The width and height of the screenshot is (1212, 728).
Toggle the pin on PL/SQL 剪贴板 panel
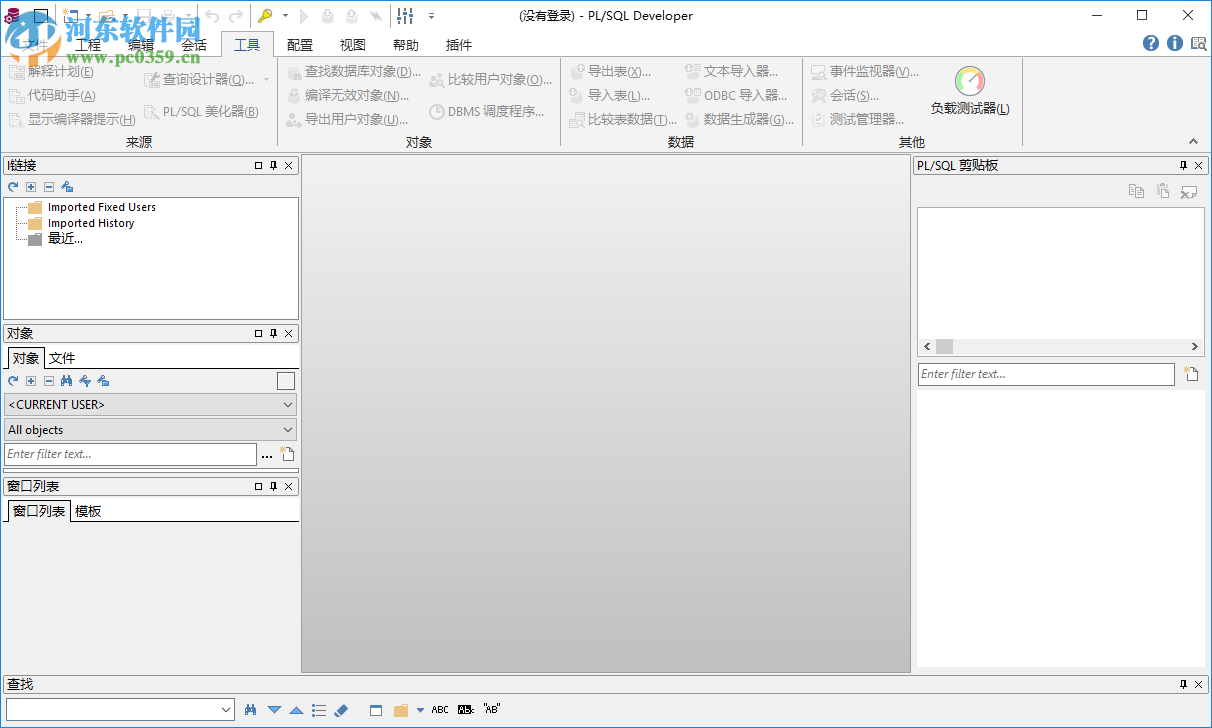click(x=1182, y=165)
